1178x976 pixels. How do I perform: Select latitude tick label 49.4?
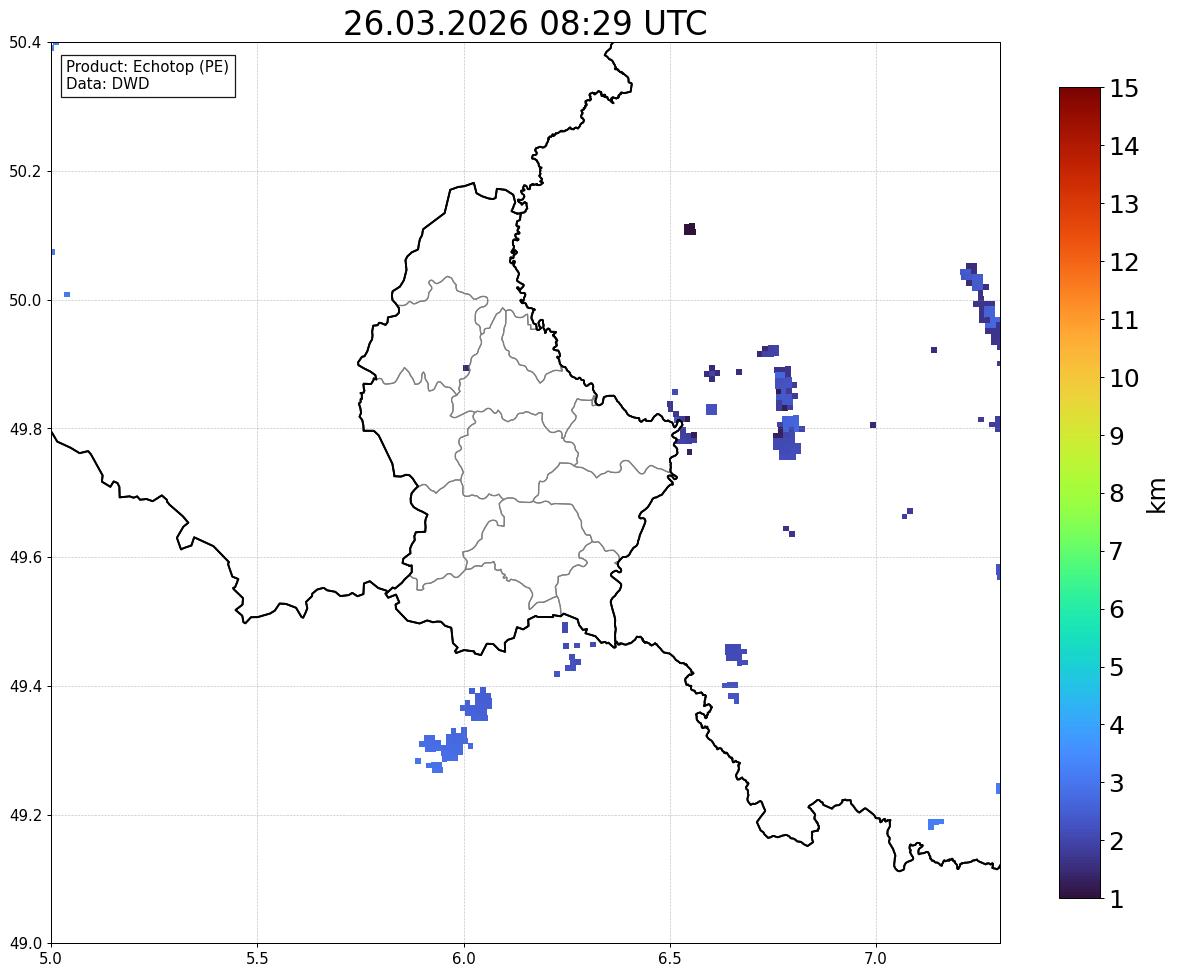(x=25, y=687)
